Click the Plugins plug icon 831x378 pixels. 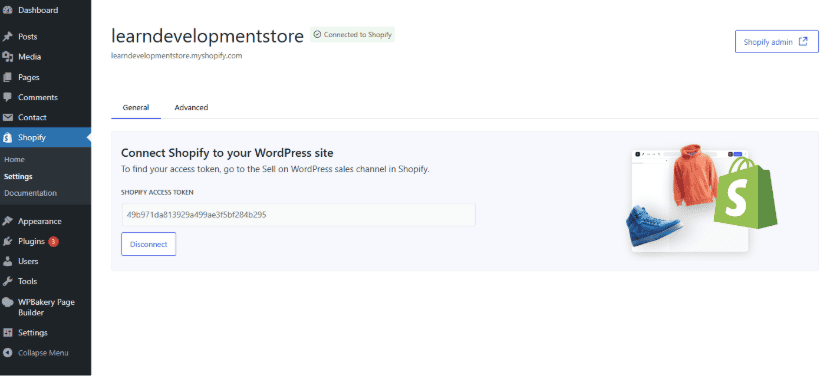[x=7, y=241]
